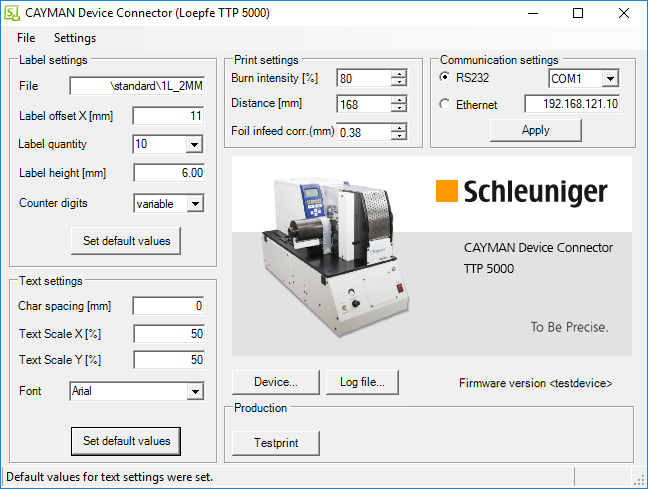Open the Device... dialog
648x489 pixels.
(276, 382)
